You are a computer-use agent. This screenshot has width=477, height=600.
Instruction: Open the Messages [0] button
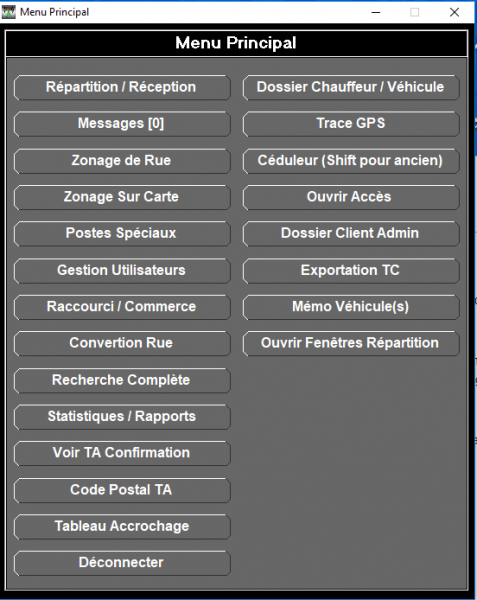coord(122,124)
